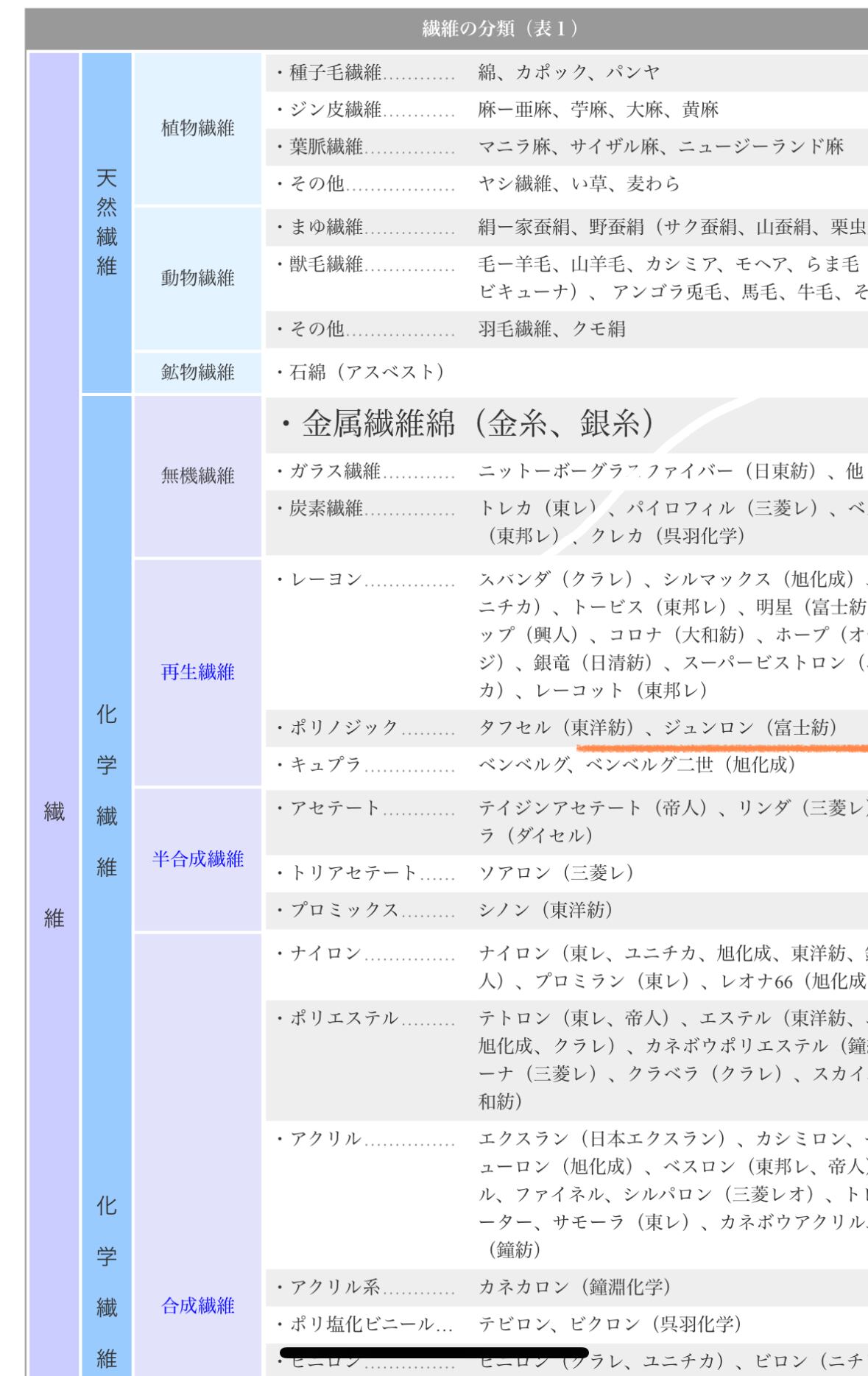
Task: Click the 麻ー亜麻、苧麻、大麻、黄麻 text
Action: [598, 110]
